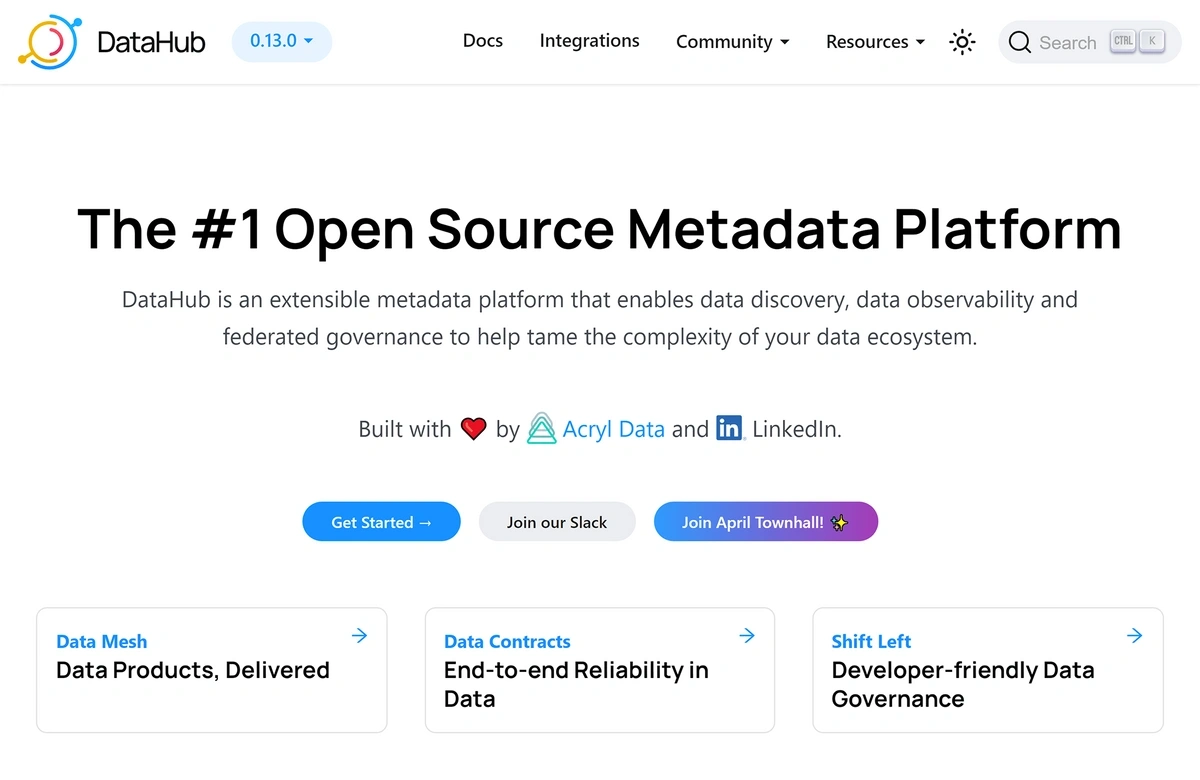This screenshot has width=1200, height=780.
Task: Click the Data Mesh card arrow icon
Action: click(360, 635)
